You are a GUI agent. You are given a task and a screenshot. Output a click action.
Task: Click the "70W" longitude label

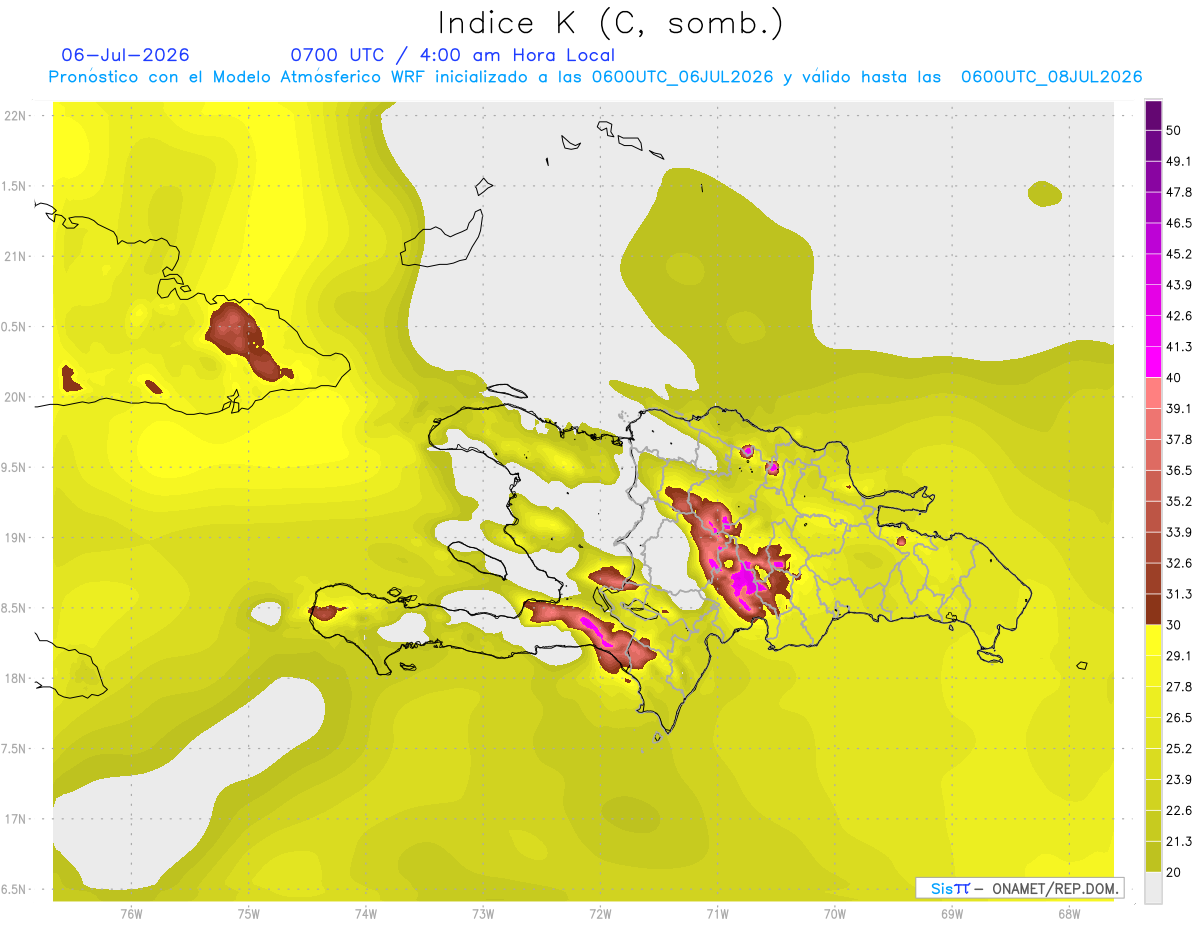point(835,913)
